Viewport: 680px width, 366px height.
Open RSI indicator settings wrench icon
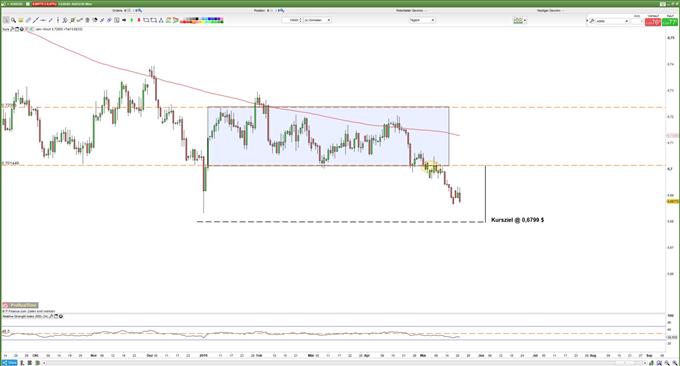pyautogui.click(x=51, y=316)
